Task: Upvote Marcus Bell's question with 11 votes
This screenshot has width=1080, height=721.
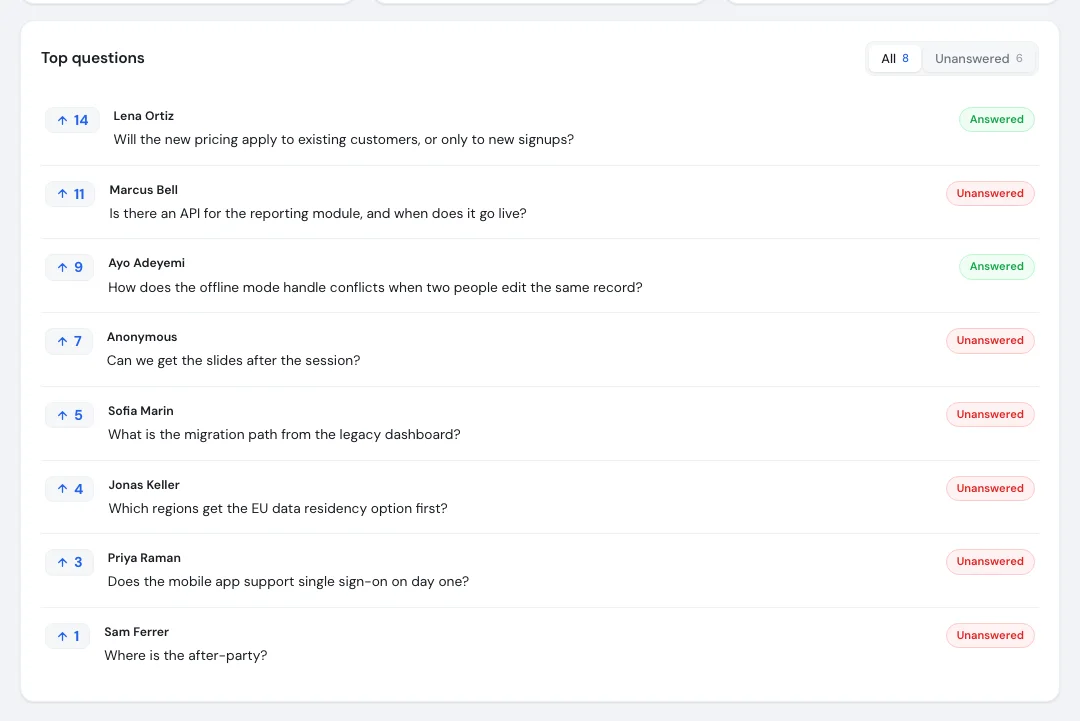Action: (70, 194)
